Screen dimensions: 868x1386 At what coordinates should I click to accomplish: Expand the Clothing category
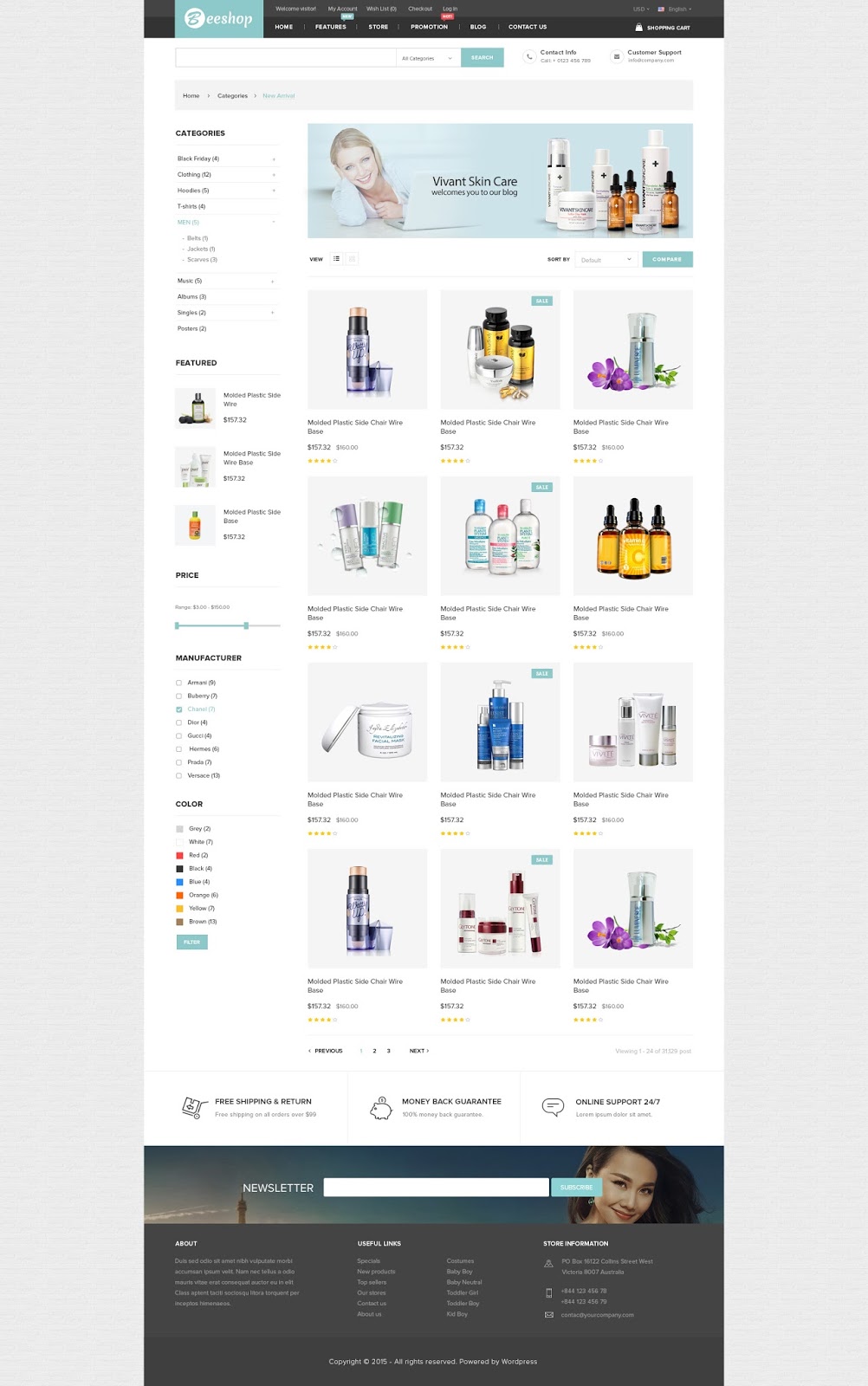click(274, 175)
